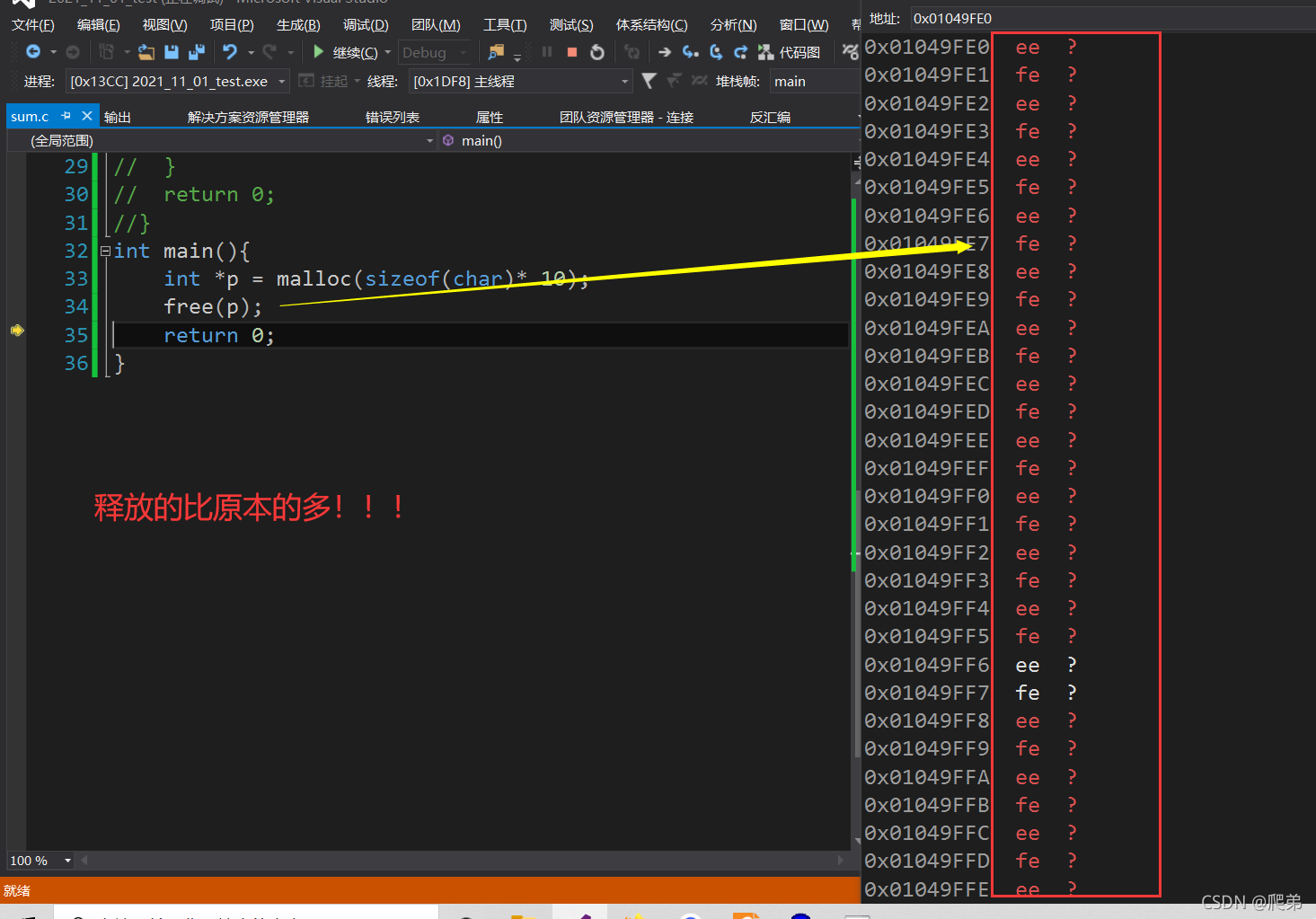Click the pin icon on sum.c tab
The width and height of the screenshot is (1316, 919).
[x=66, y=116]
